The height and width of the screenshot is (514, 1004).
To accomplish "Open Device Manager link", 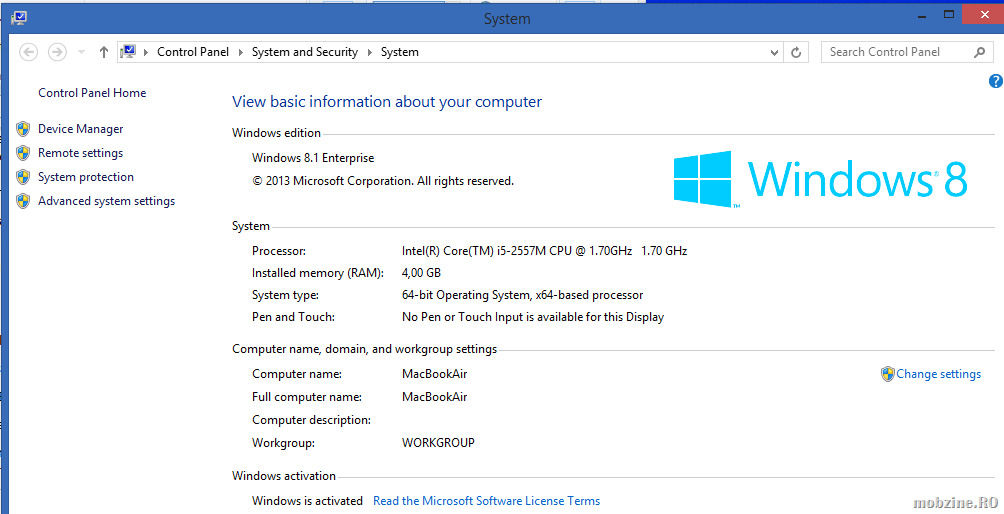I will pyautogui.click(x=81, y=129).
